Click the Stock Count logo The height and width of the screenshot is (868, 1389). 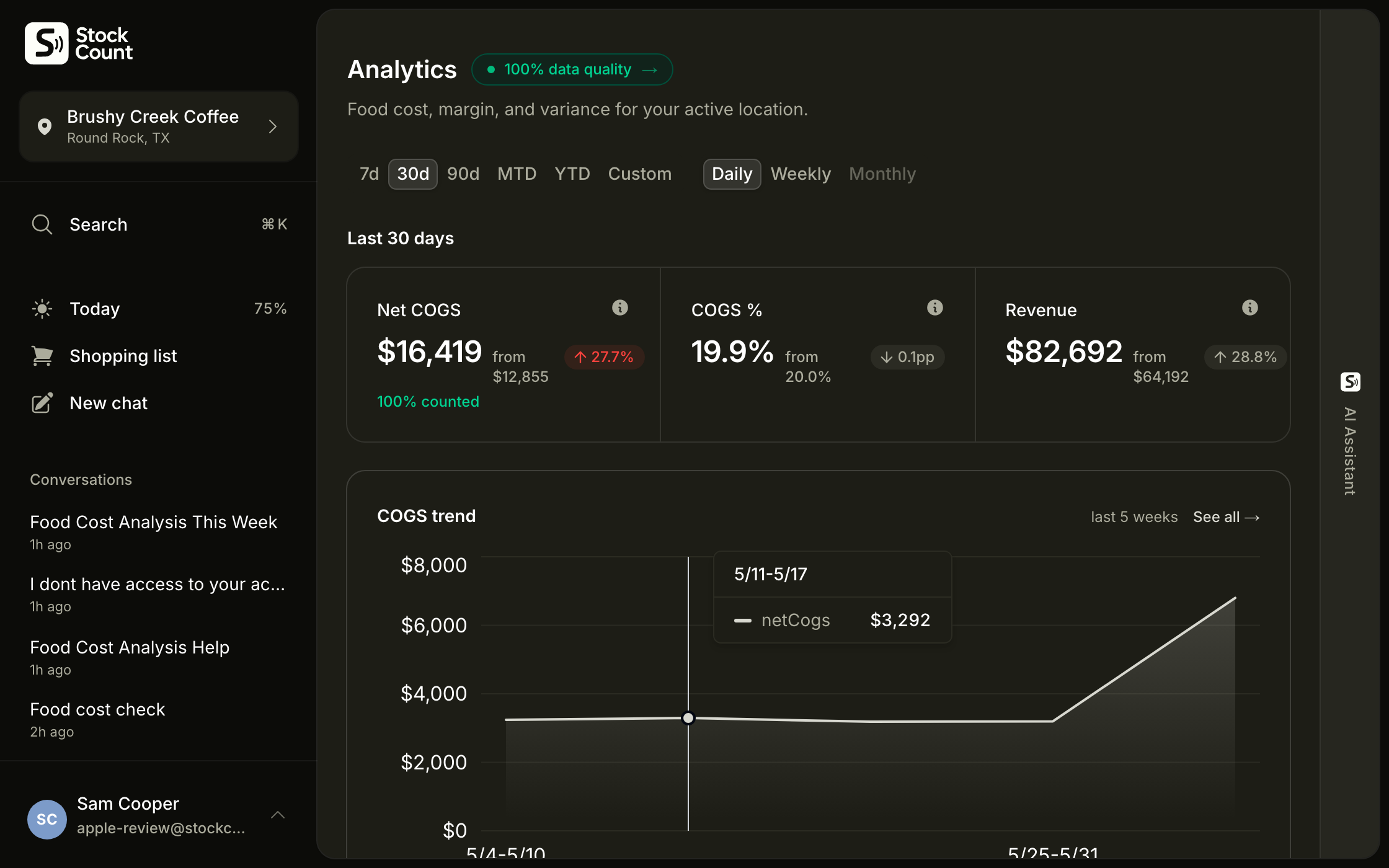point(79,43)
